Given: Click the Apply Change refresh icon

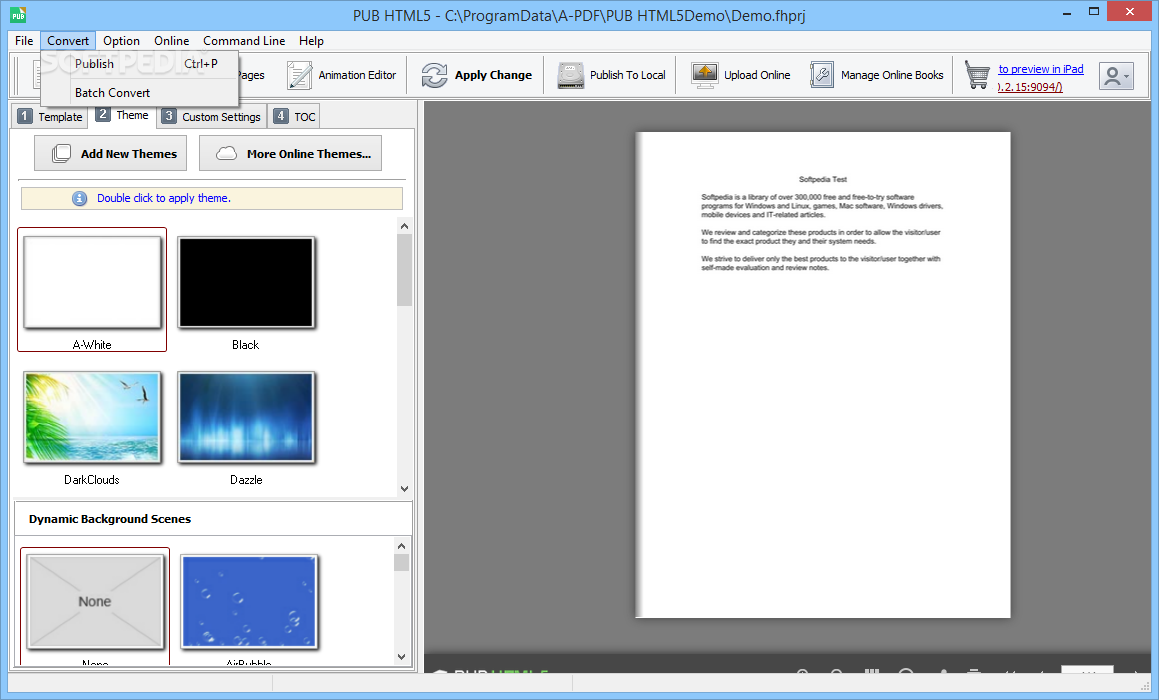Looking at the screenshot, I should tap(435, 75).
